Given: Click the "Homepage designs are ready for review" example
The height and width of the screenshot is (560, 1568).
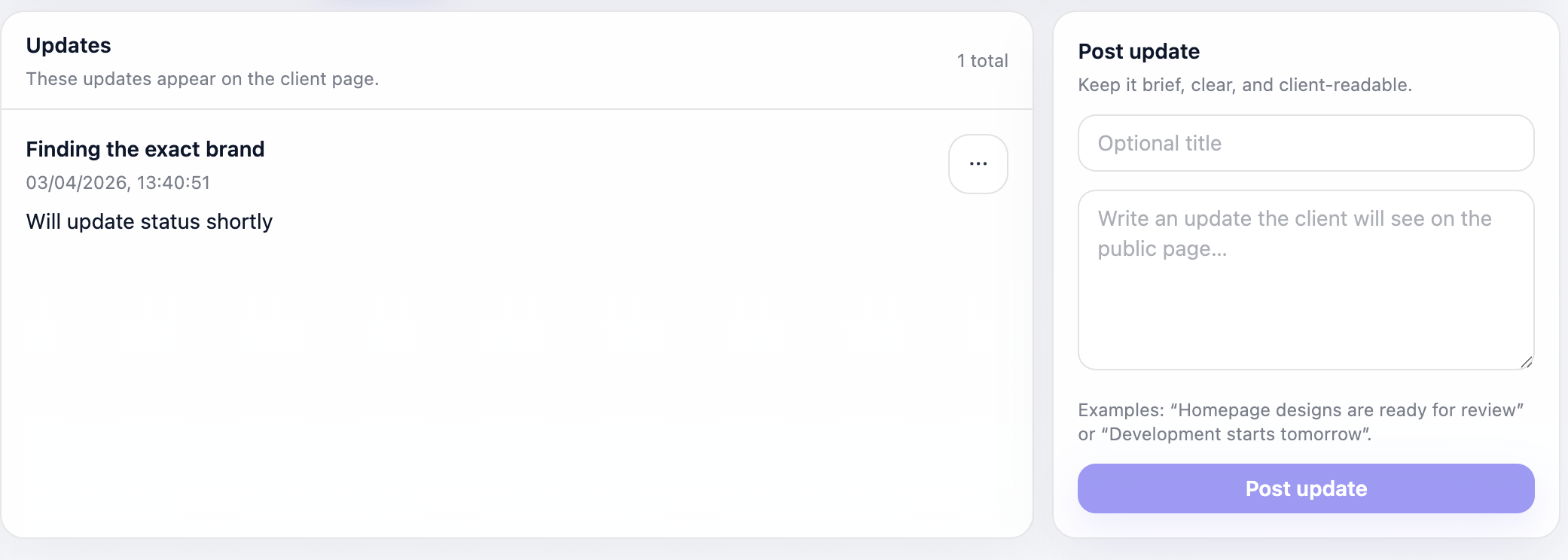Looking at the screenshot, I should 1347,410.
